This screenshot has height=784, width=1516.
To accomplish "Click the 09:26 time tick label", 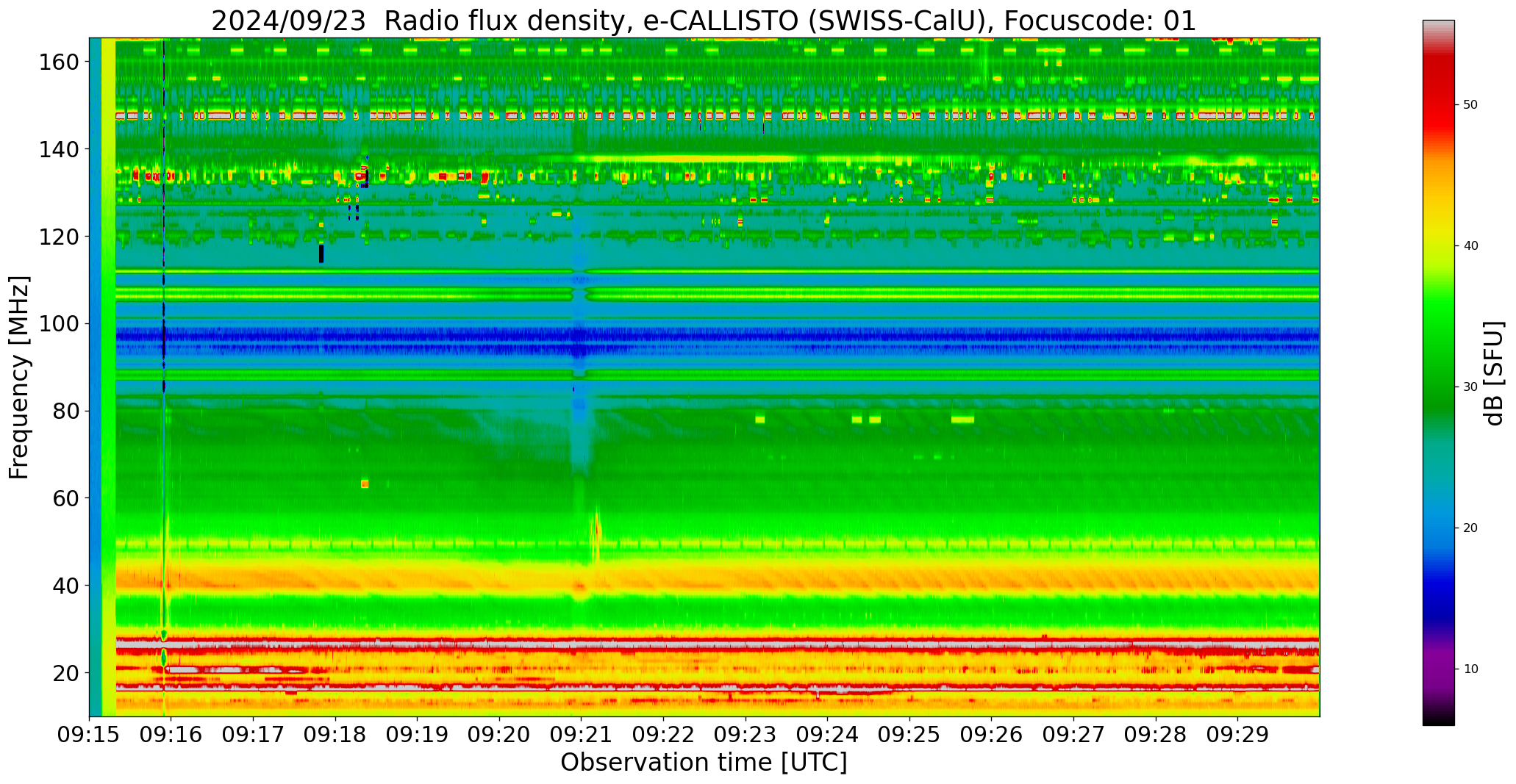I will coord(992,734).
